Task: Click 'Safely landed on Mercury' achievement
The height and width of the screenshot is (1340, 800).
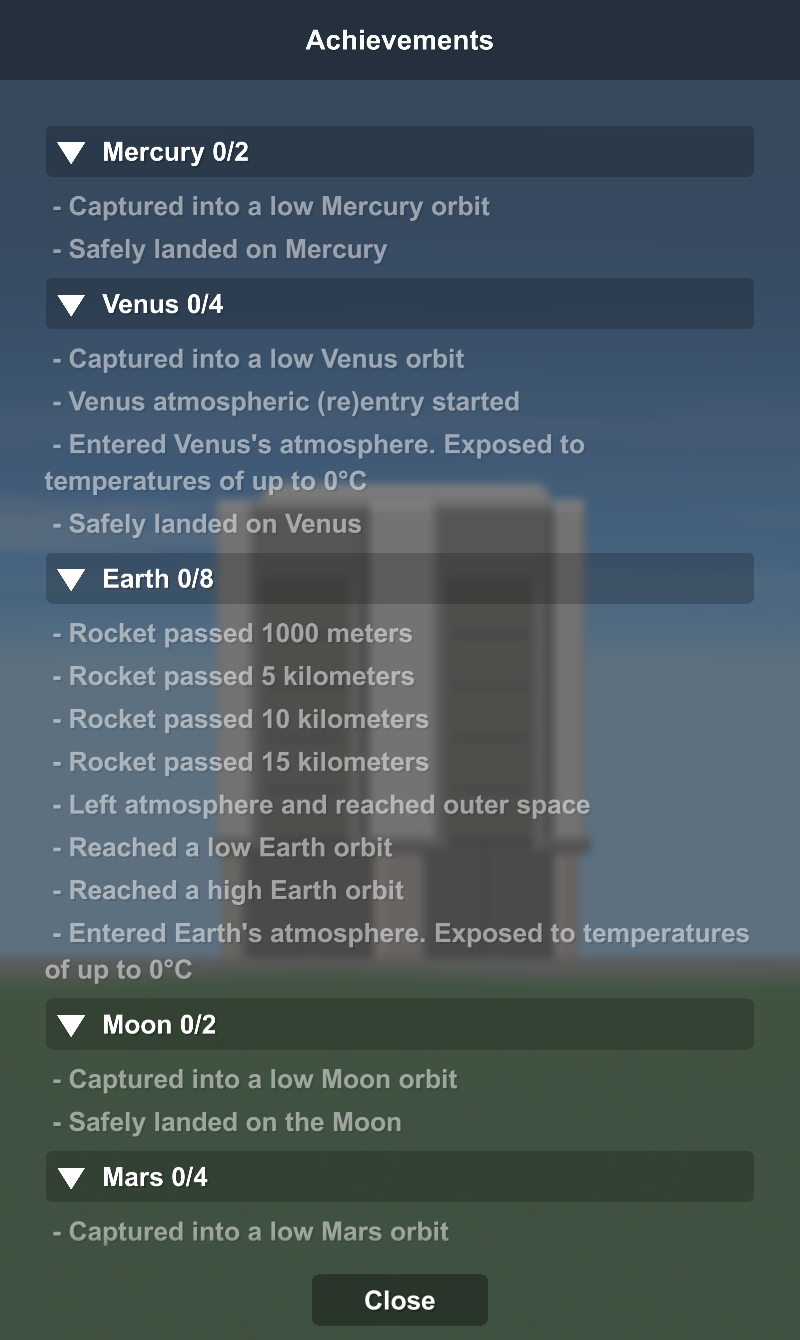Action: point(227,249)
